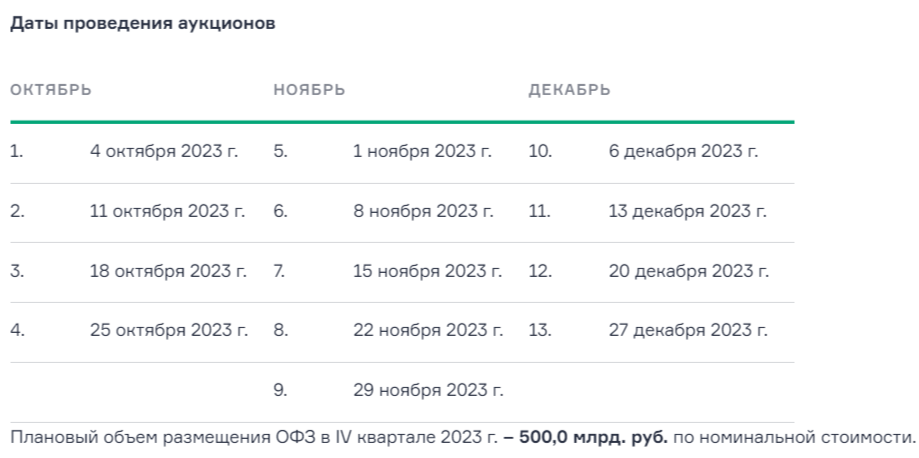Image resolution: width=919 pixels, height=458 pixels.
Task: Click the date 1 ноября 2023 г.
Action: (x=422, y=152)
